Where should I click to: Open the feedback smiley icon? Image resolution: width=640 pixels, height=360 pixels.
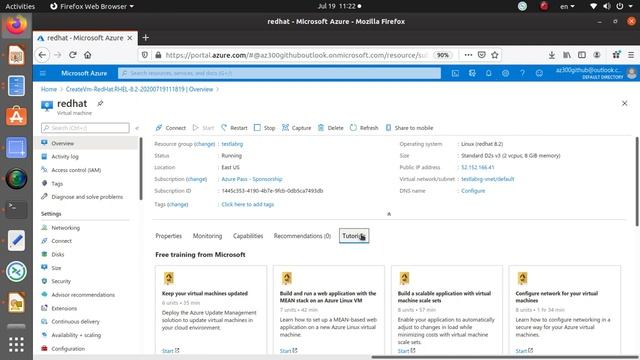pyautogui.click(x=539, y=73)
